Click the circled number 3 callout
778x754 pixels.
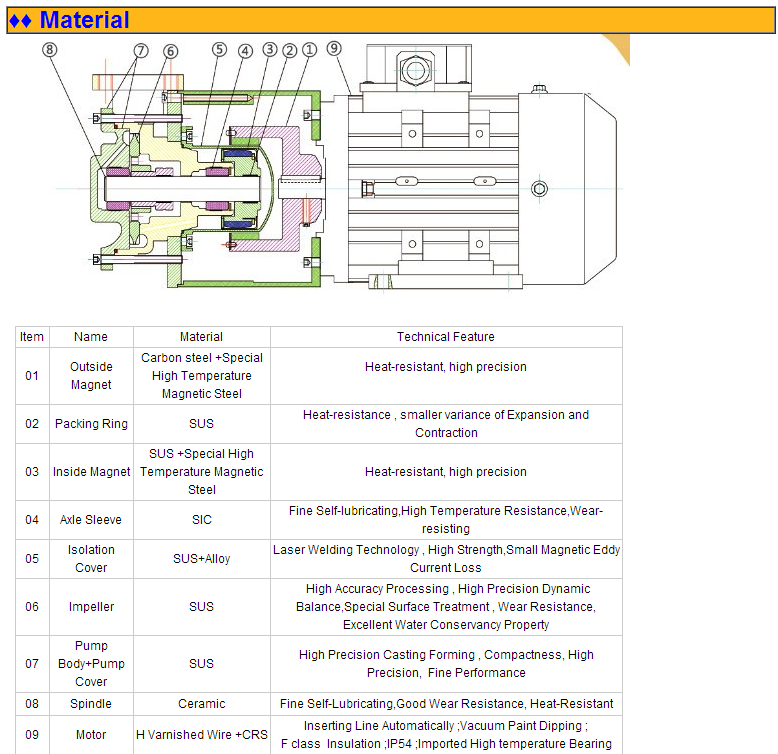pyautogui.click(x=269, y=49)
